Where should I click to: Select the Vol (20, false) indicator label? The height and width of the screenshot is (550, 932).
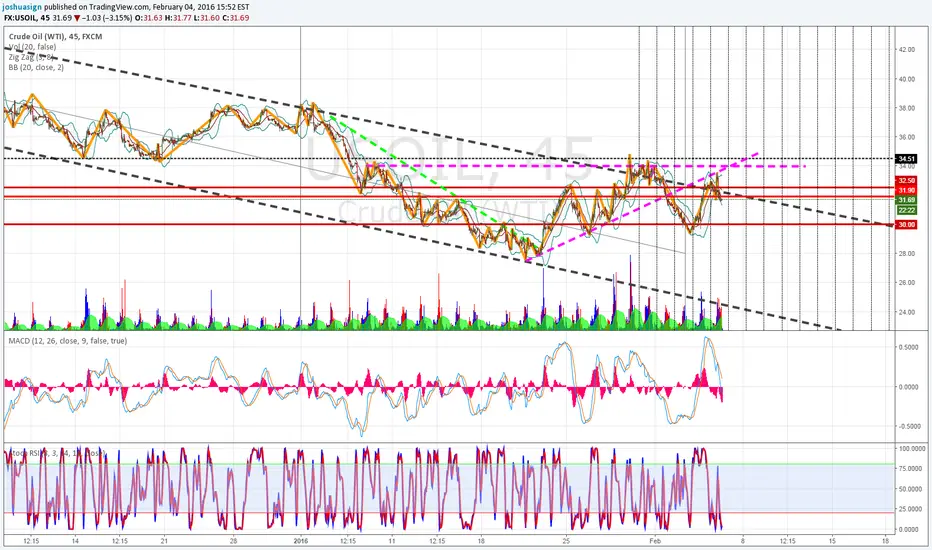(32, 46)
